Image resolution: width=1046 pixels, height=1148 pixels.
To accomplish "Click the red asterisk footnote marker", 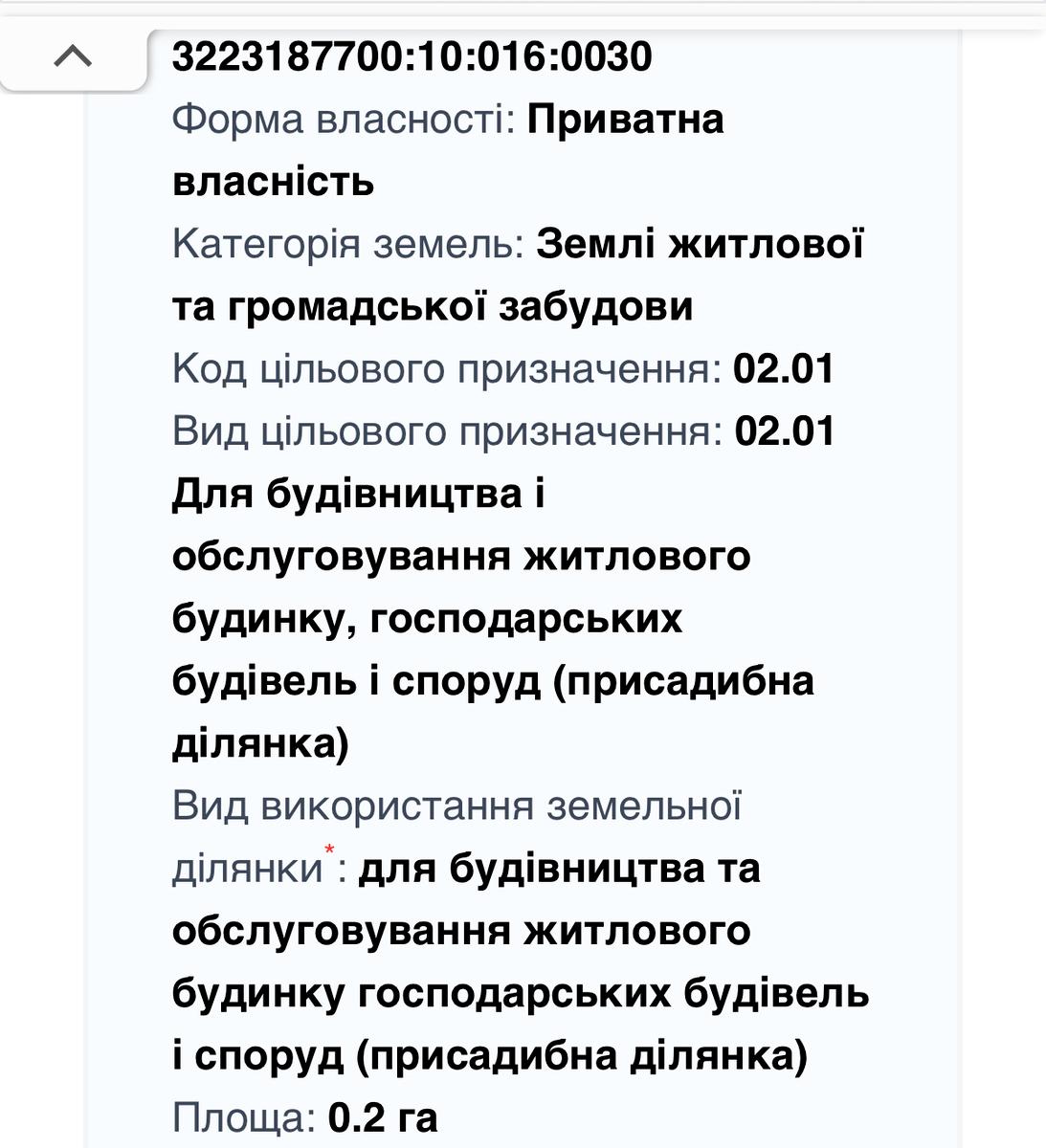I will (330, 850).
